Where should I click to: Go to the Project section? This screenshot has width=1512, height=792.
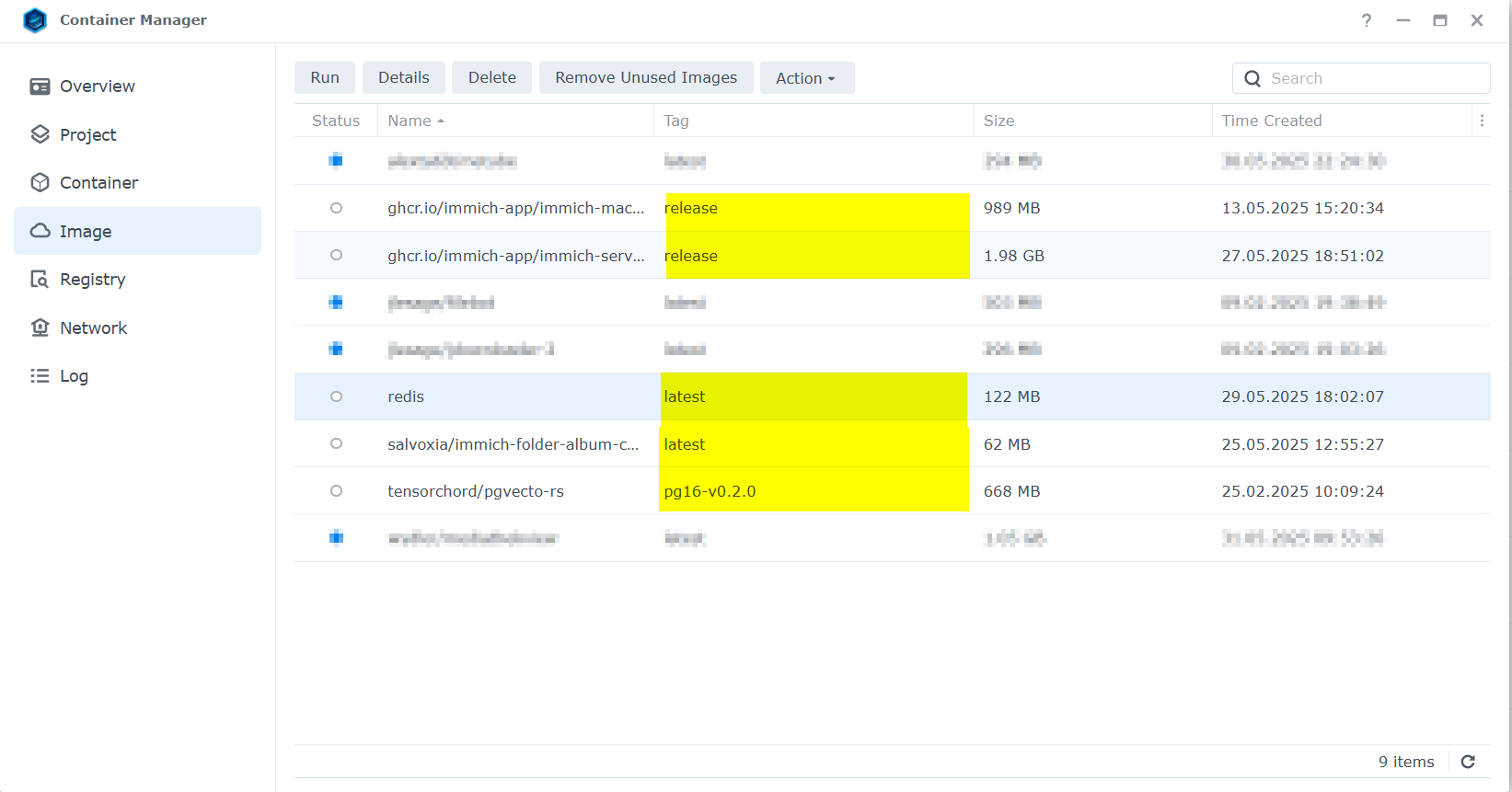(x=138, y=134)
